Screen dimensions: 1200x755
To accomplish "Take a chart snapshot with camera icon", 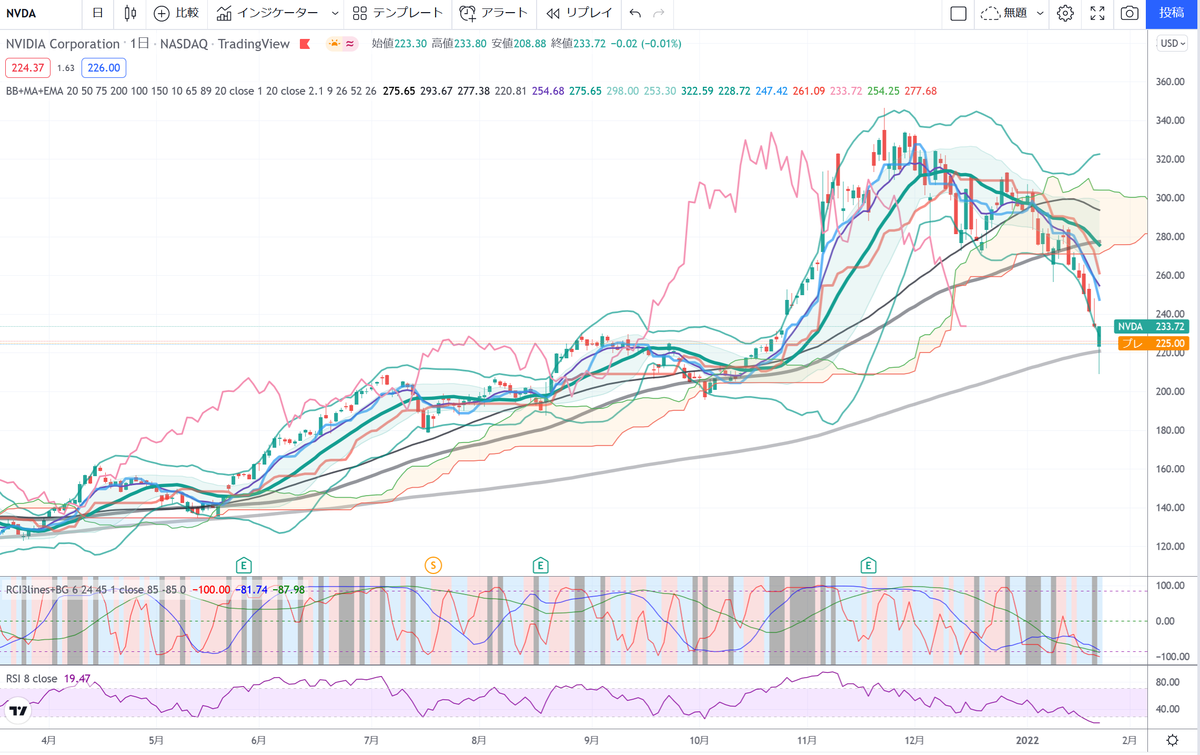I will 1129,13.
